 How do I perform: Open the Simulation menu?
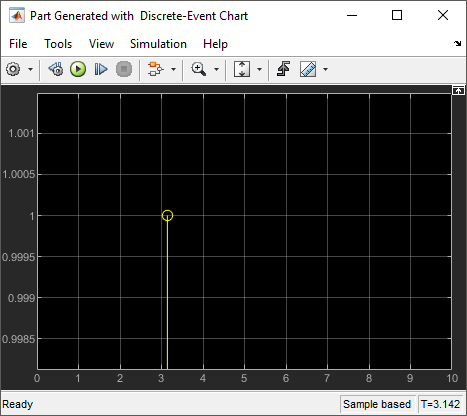click(158, 44)
